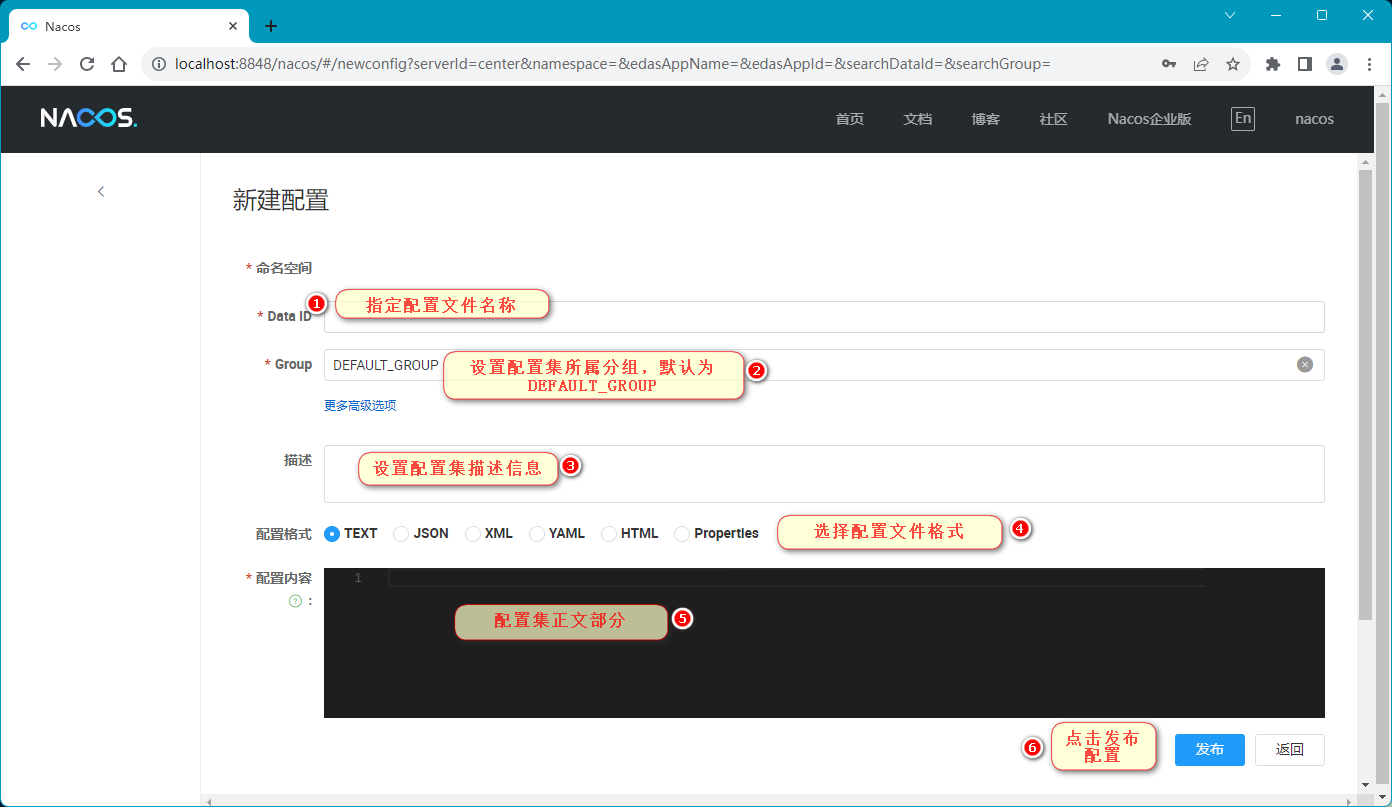Open 社区 in top navigation
This screenshot has width=1392, height=807.
pyautogui.click(x=1054, y=119)
